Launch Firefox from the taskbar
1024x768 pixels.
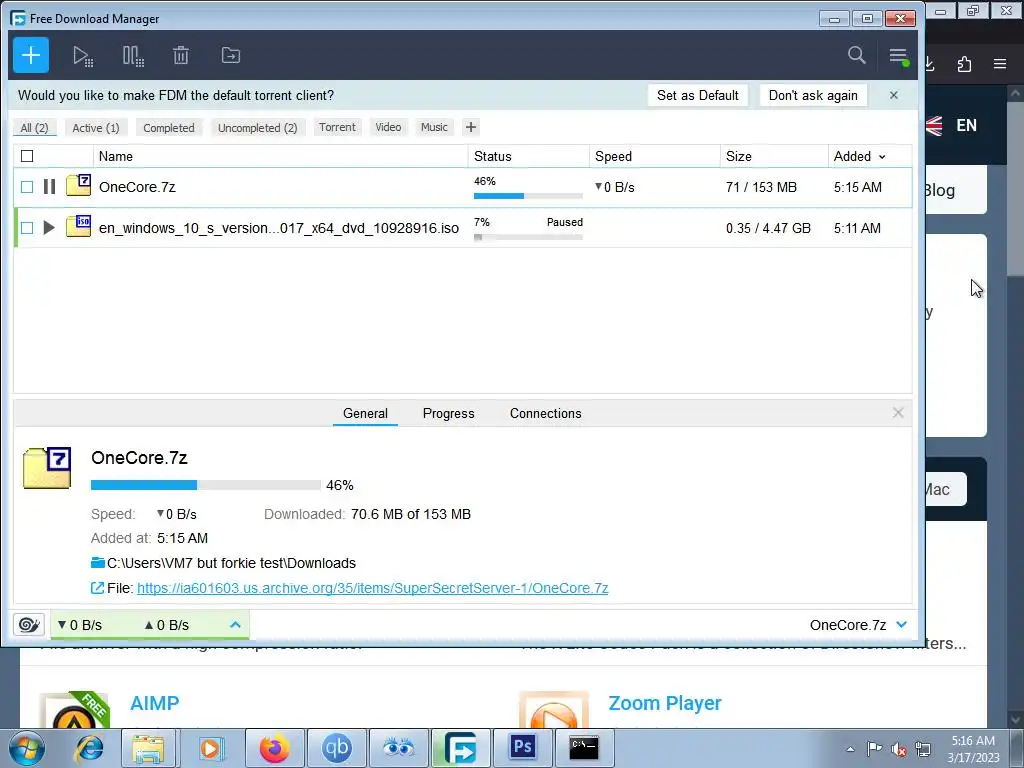274,748
